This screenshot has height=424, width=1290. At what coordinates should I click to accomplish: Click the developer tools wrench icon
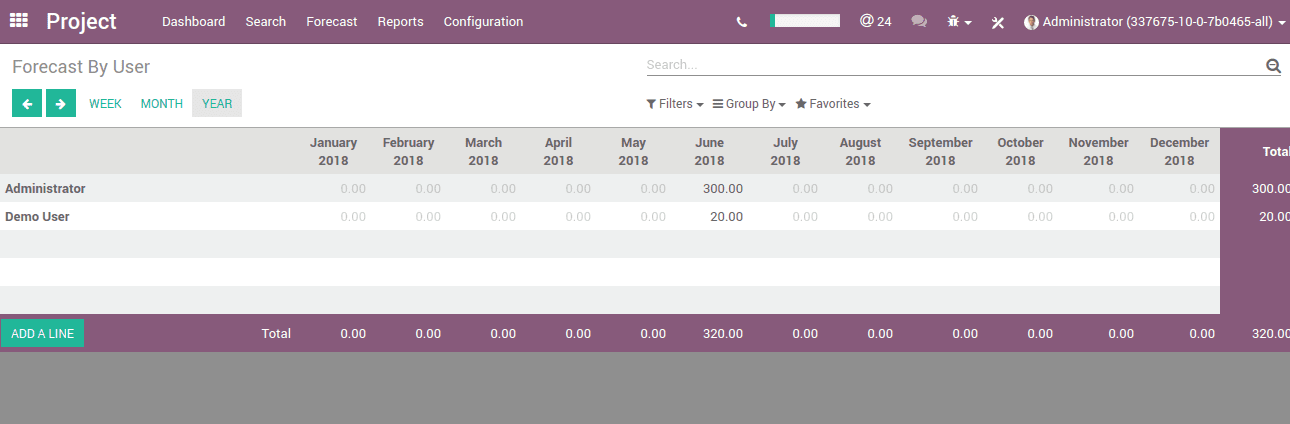(x=997, y=22)
